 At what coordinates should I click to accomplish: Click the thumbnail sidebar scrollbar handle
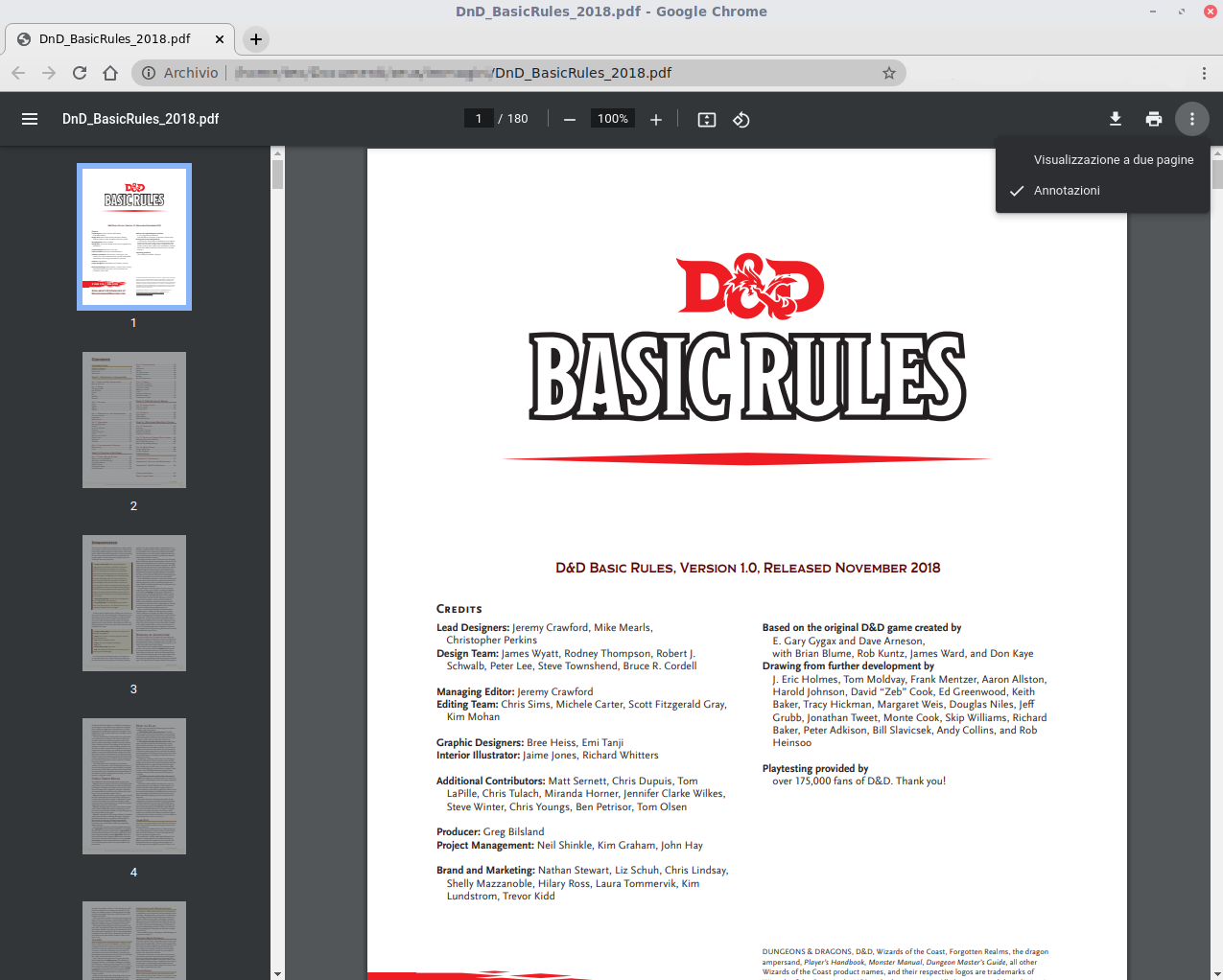278,175
